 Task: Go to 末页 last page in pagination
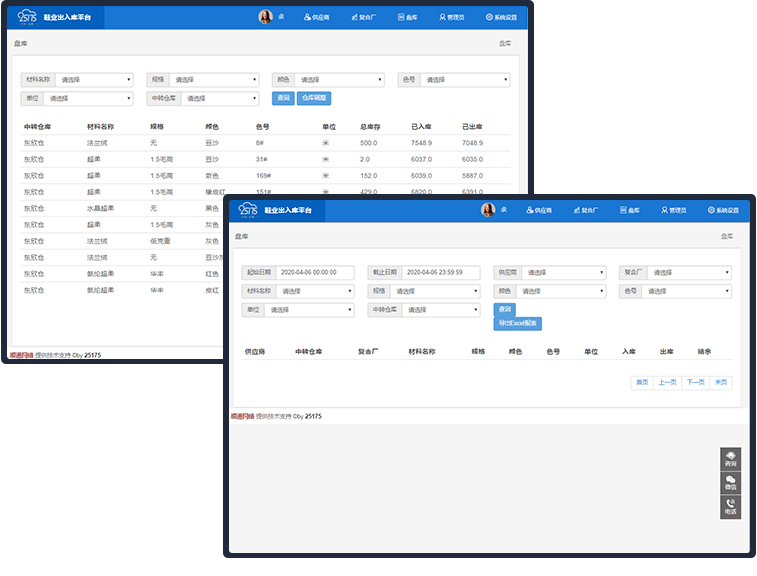721,382
